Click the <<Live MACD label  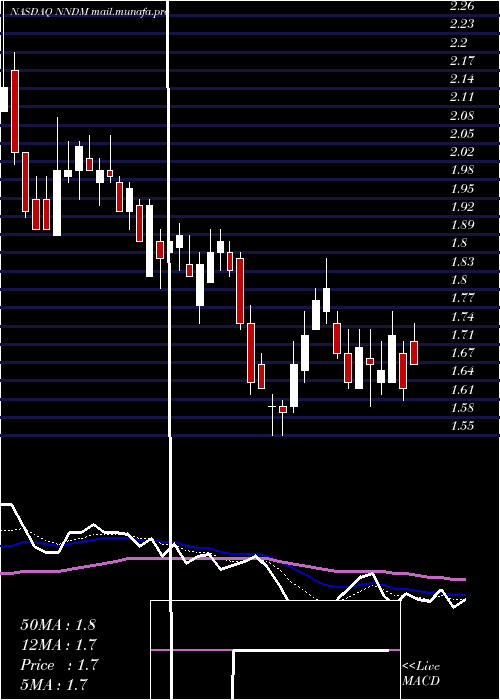point(421,674)
